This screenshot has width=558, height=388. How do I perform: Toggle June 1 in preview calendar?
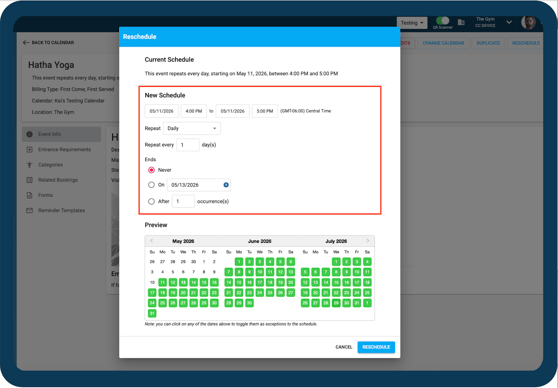coord(239,262)
